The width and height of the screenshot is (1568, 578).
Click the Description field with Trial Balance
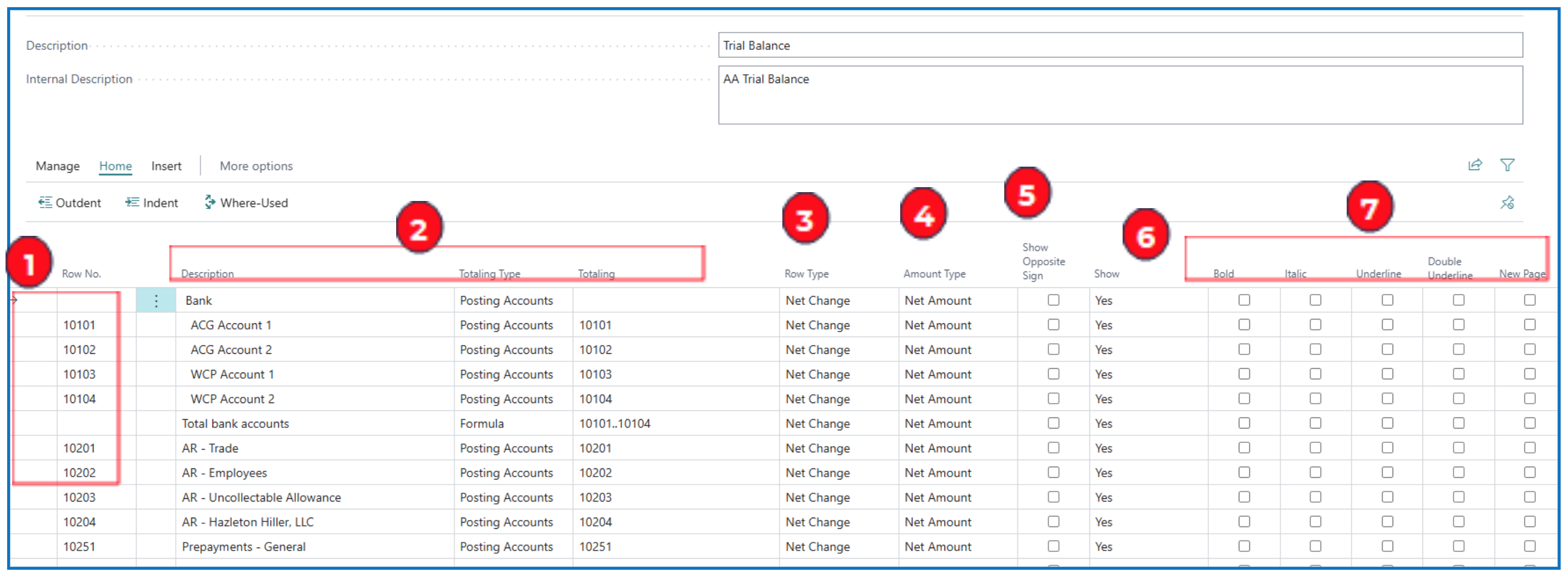tap(1120, 46)
